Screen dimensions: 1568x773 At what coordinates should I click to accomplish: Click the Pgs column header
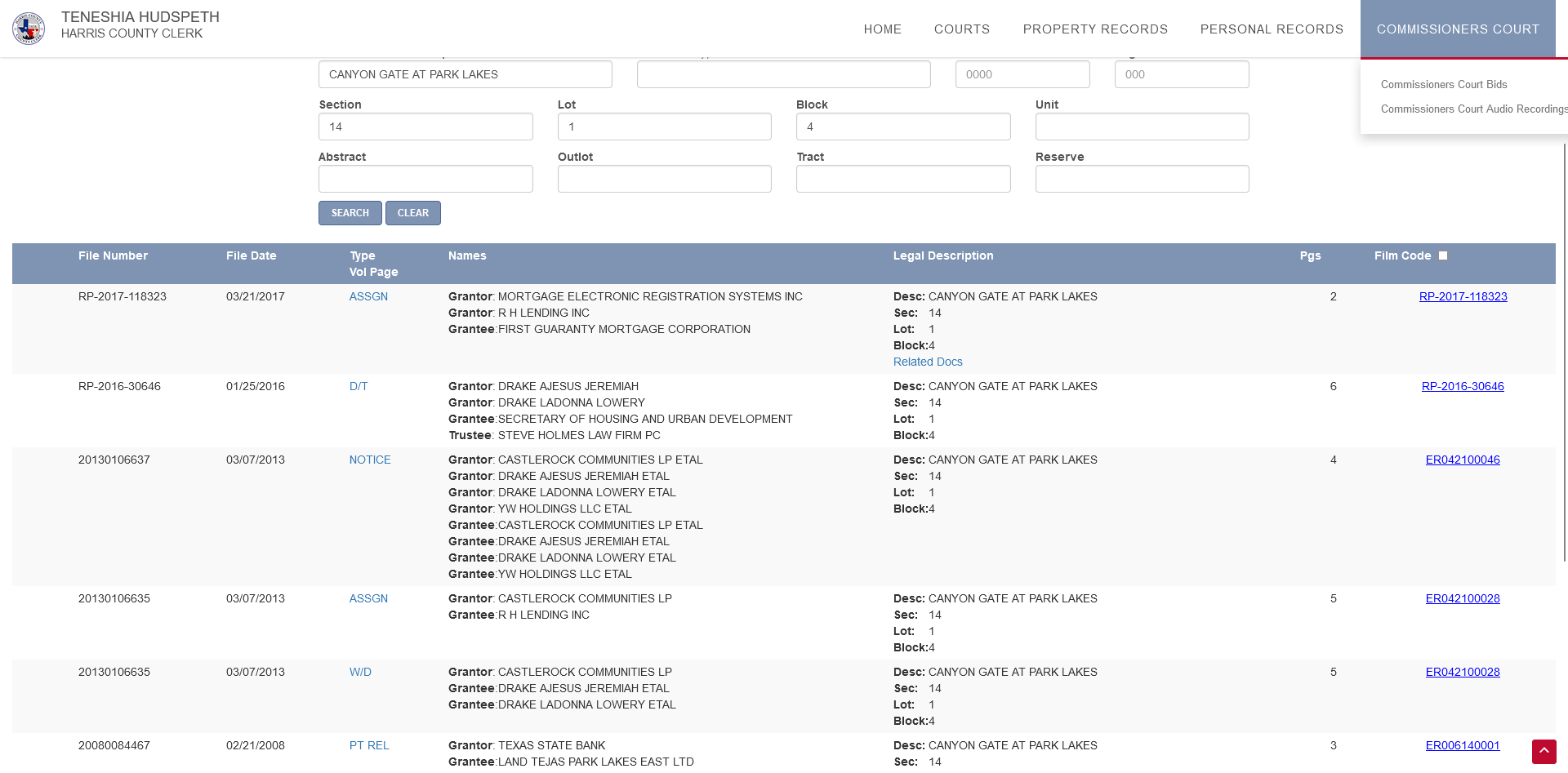[1310, 255]
